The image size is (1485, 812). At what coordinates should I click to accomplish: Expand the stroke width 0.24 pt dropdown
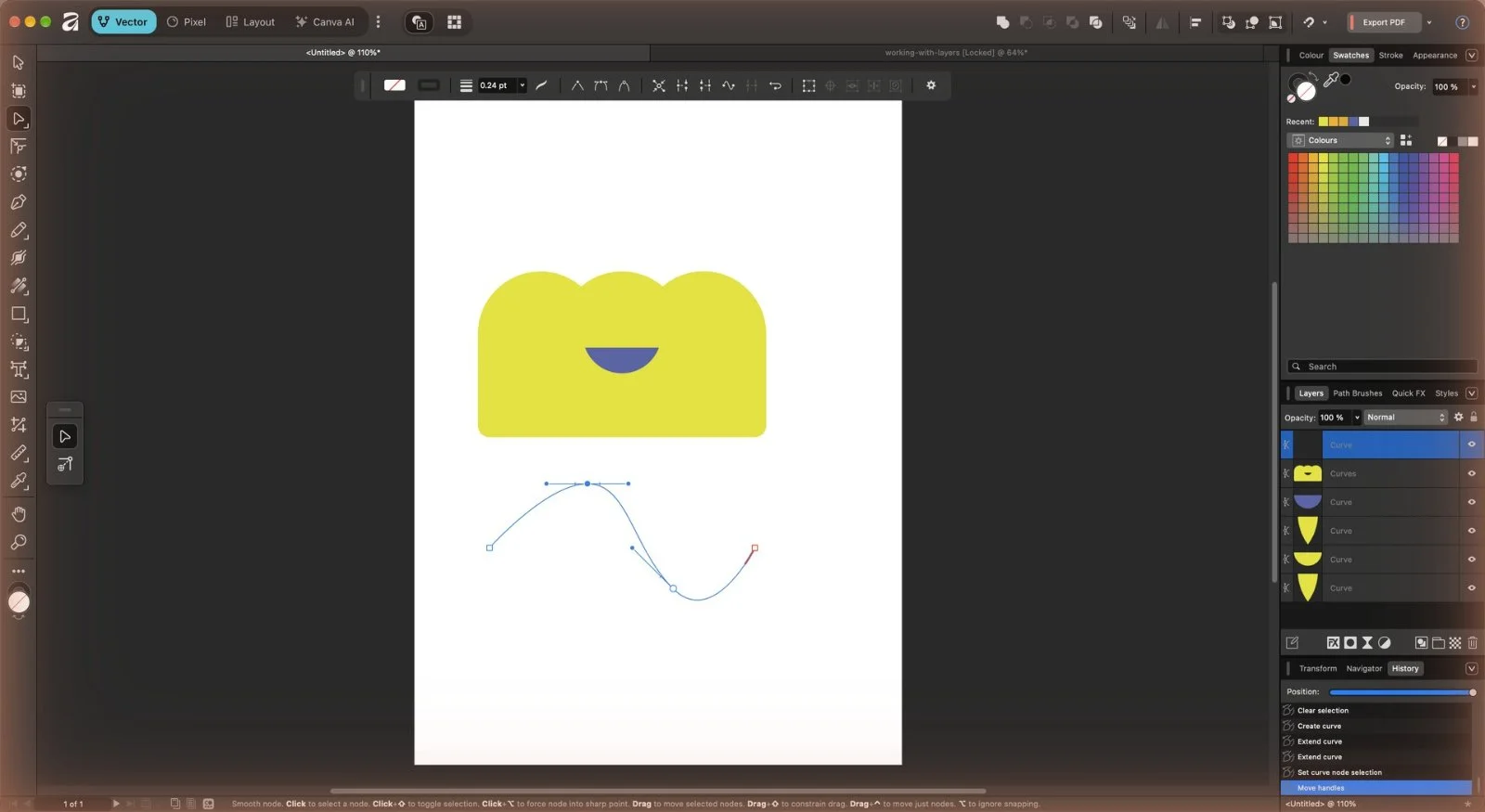[523, 85]
